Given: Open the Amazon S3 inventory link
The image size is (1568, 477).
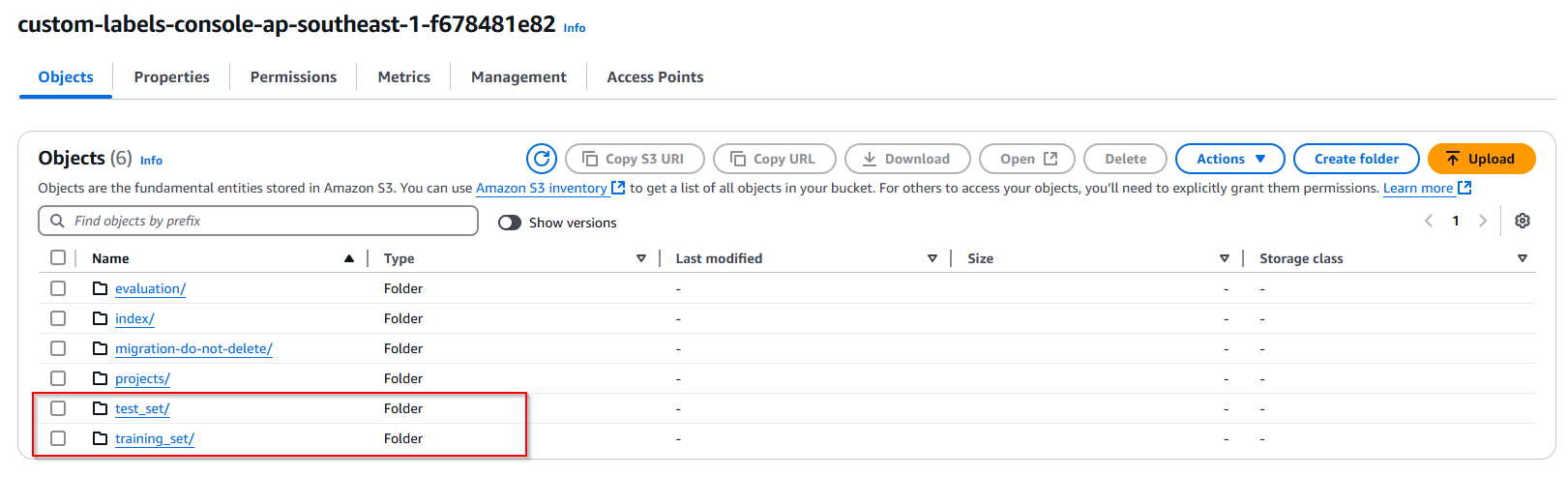Looking at the screenshot, I should pos(550,189).
